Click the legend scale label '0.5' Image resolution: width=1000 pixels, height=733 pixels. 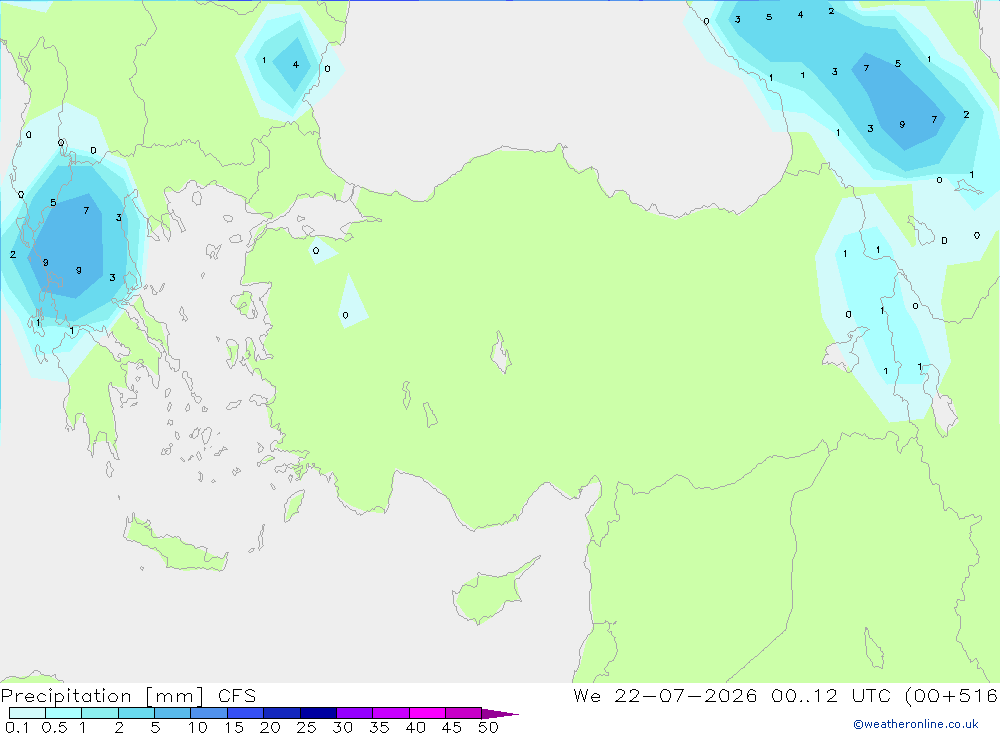click(x=54, y=727)
